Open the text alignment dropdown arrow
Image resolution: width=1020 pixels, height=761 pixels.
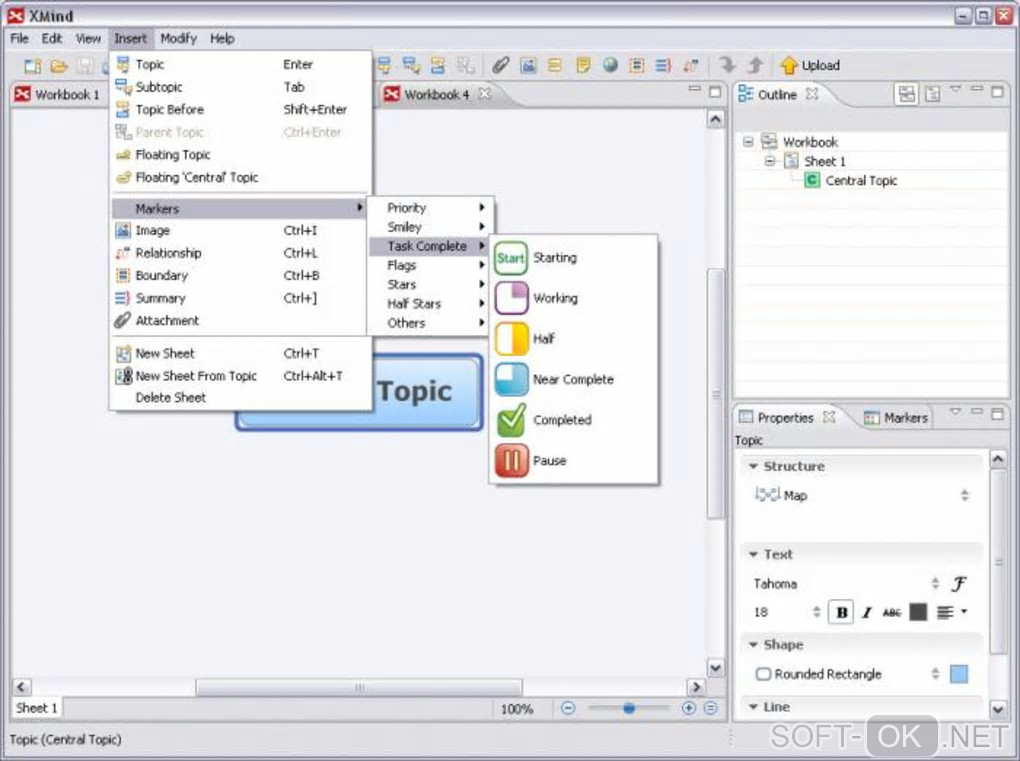click(964, 611)
